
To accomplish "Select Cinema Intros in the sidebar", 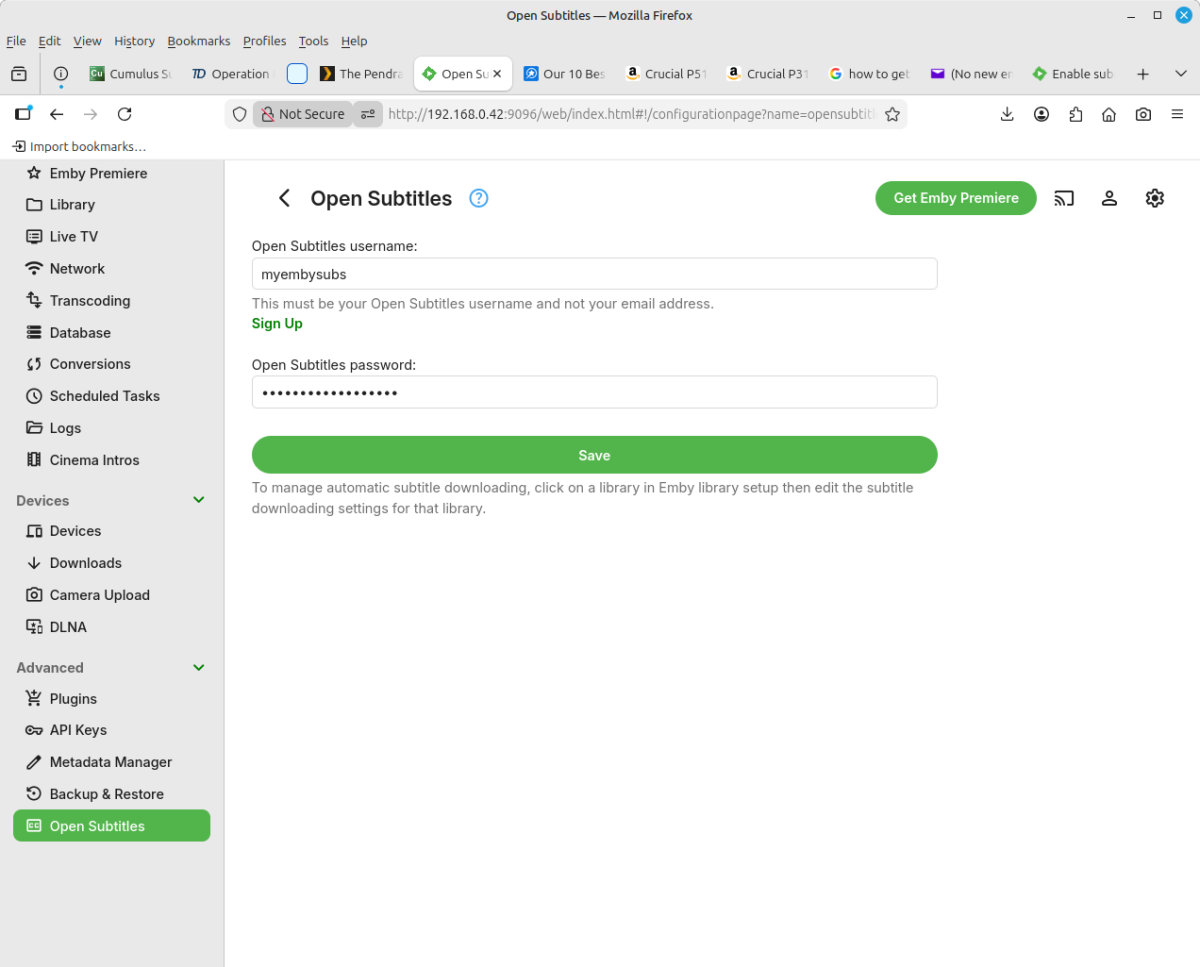I will pos(95,459).
